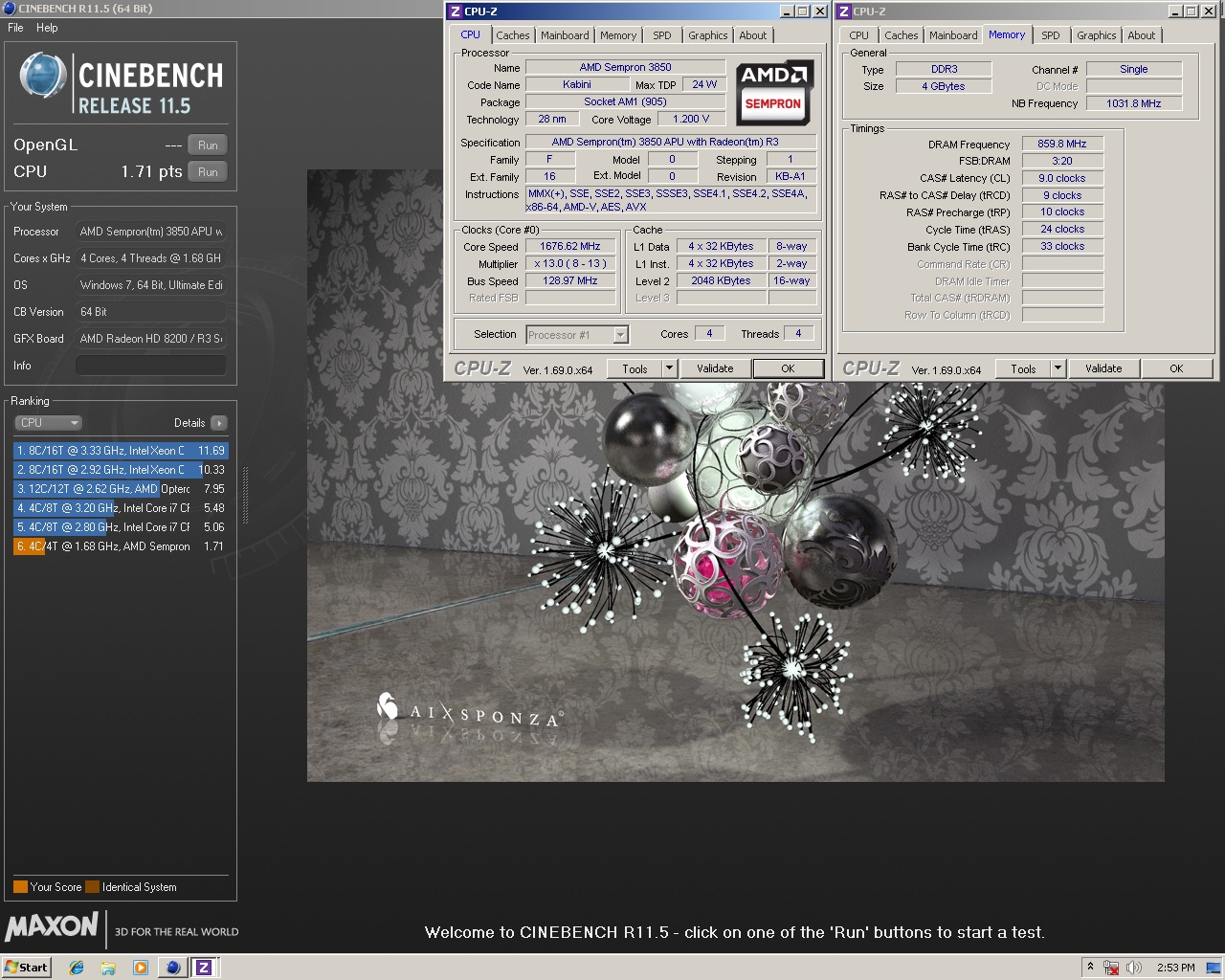Run the OpenGL benchmark
Viewport: 1225px width, 980px height.
(x=208, y=145)
